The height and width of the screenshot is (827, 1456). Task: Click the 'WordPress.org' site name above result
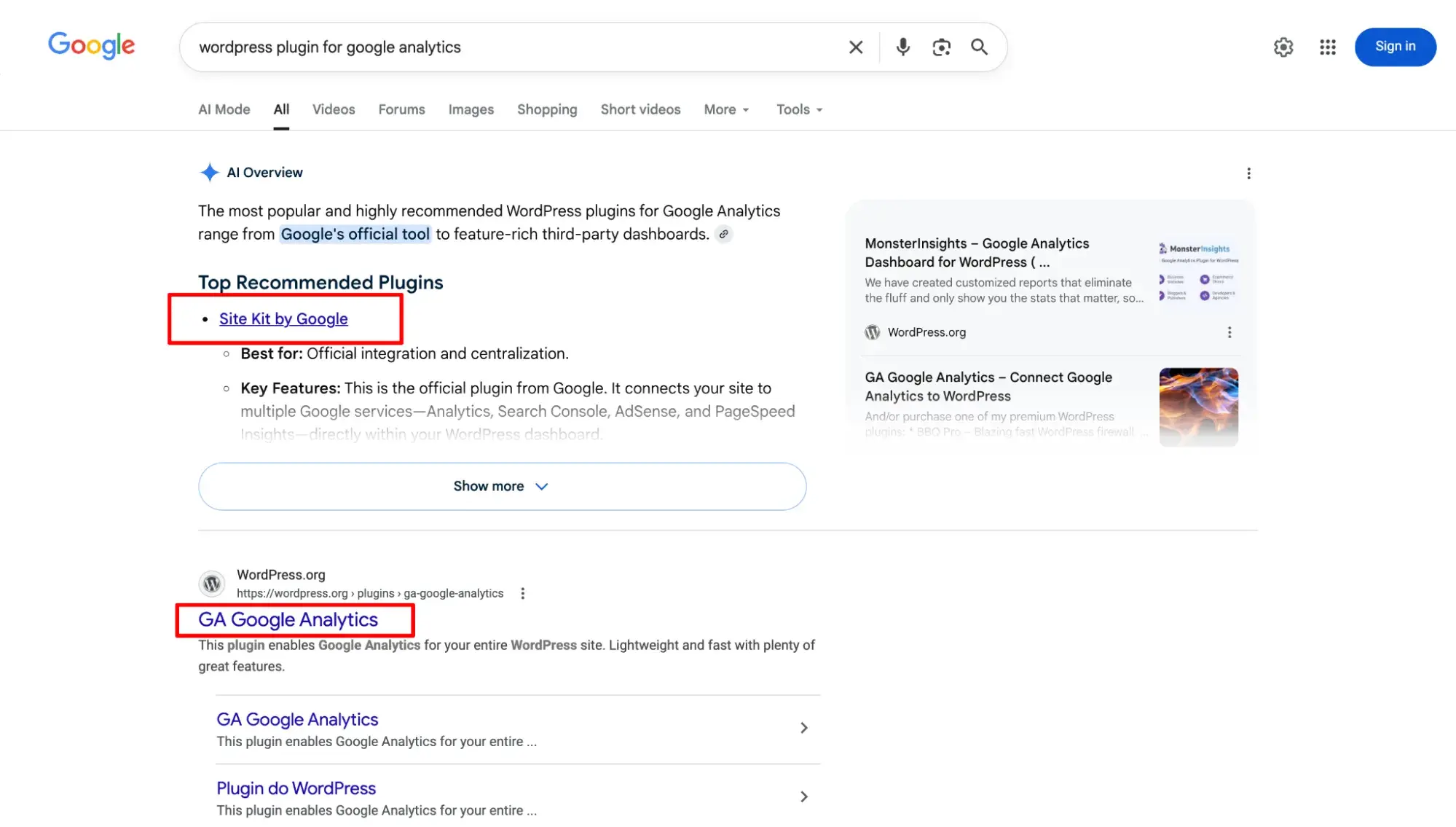(x=280, y=575)
